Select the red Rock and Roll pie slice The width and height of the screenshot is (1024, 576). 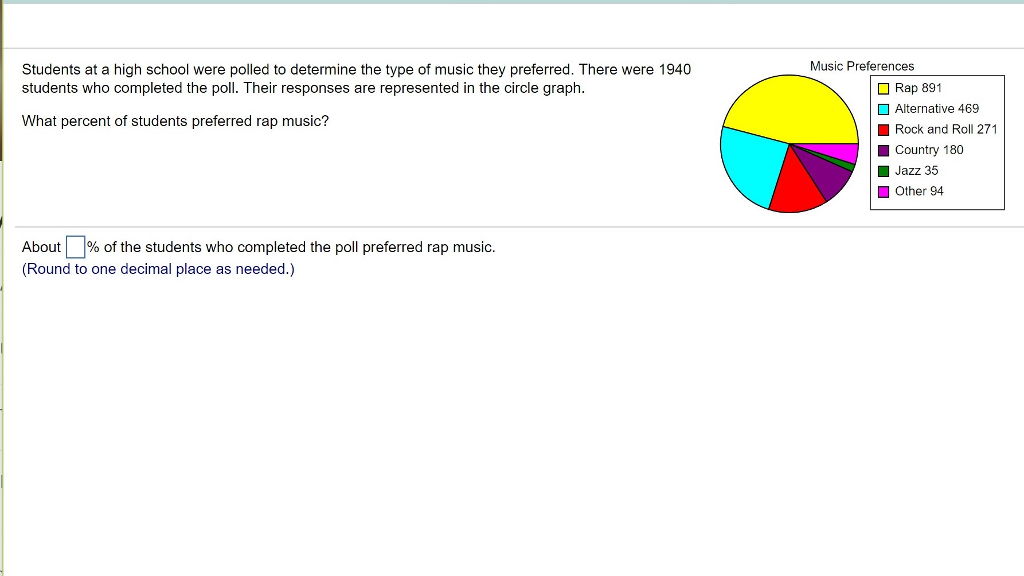800,188
